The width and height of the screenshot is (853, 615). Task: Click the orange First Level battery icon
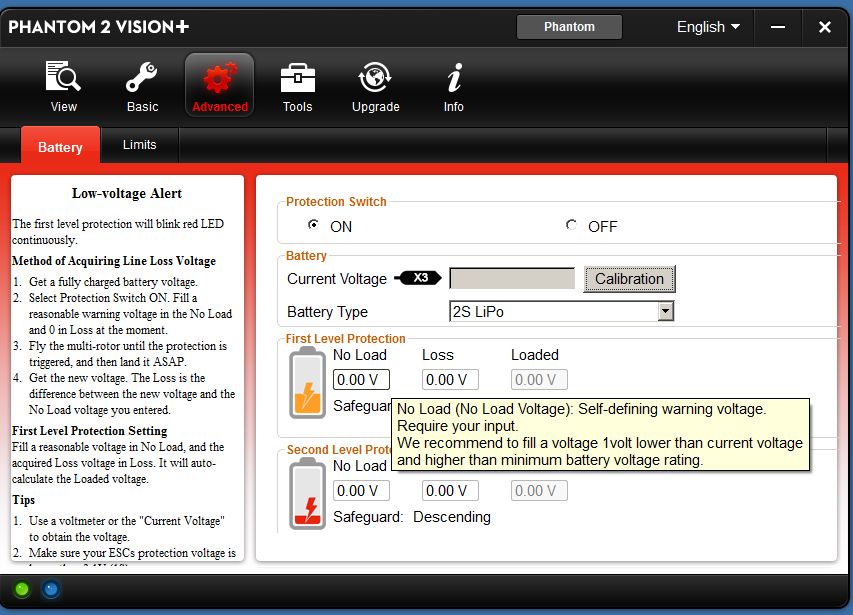[x=307, y=383]
